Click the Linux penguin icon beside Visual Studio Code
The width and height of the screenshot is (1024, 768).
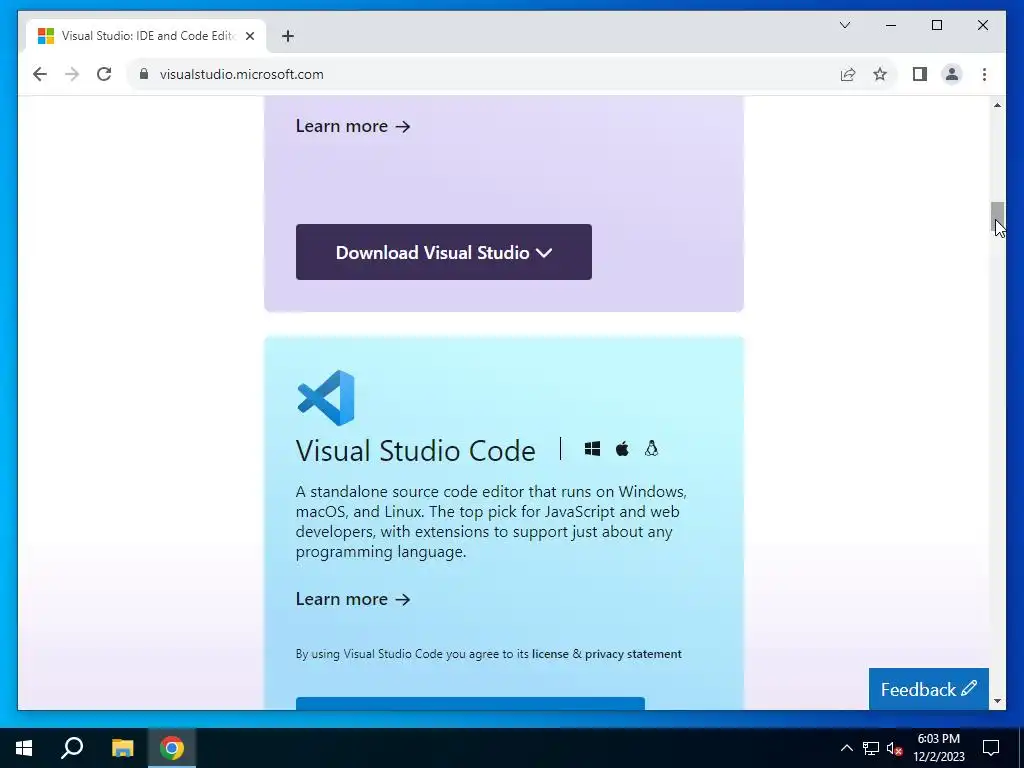pos(651,448)
